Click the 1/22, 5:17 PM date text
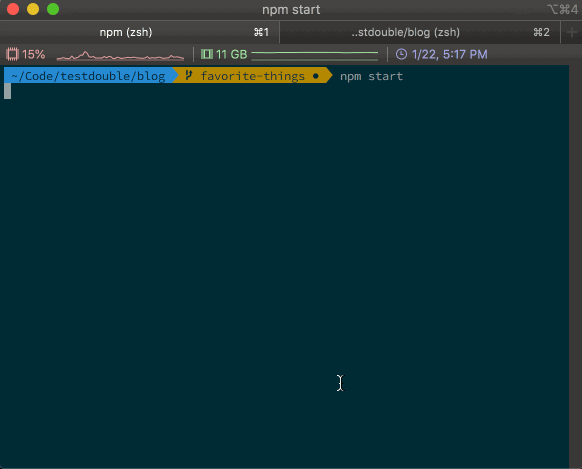582x469 pixels. click(x=449, y=55)
